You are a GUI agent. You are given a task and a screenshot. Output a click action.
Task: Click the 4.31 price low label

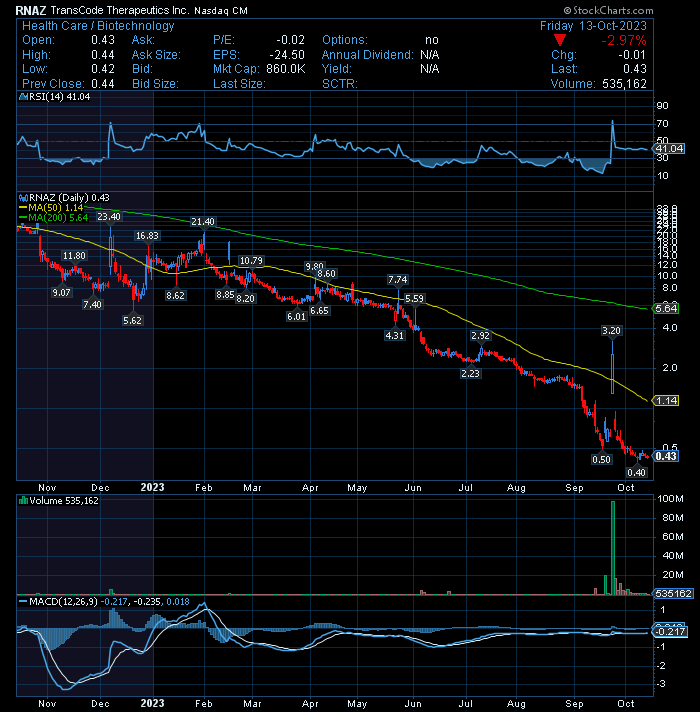pos(394,335)
